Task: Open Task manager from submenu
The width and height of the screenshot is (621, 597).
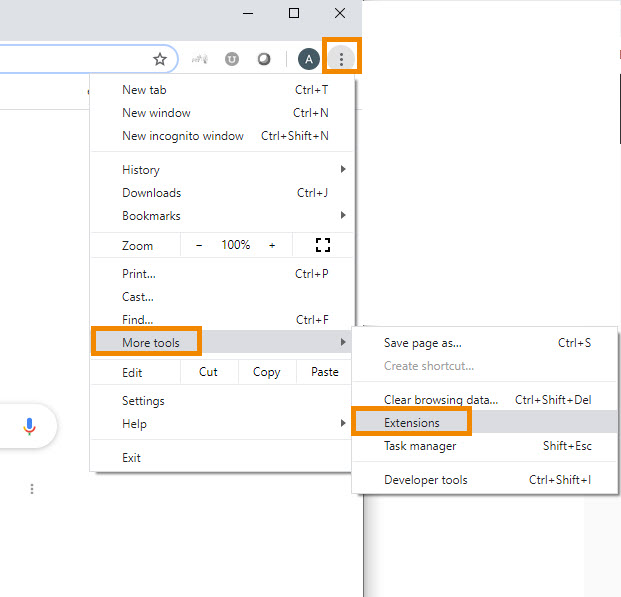Action: pyautogui.click(x=420, y=446)
